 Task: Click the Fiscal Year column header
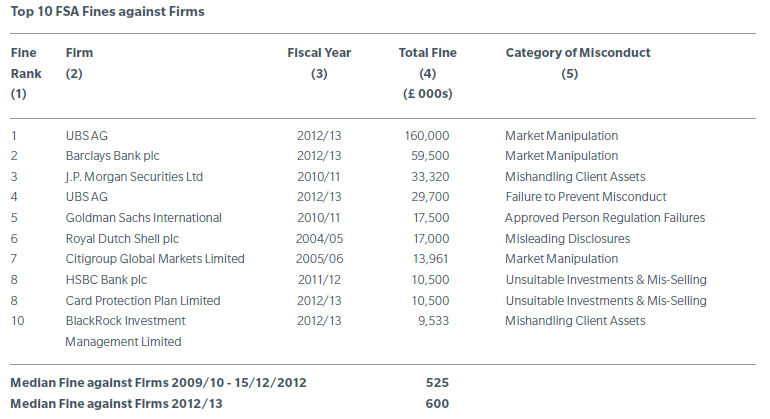[319, 52]
